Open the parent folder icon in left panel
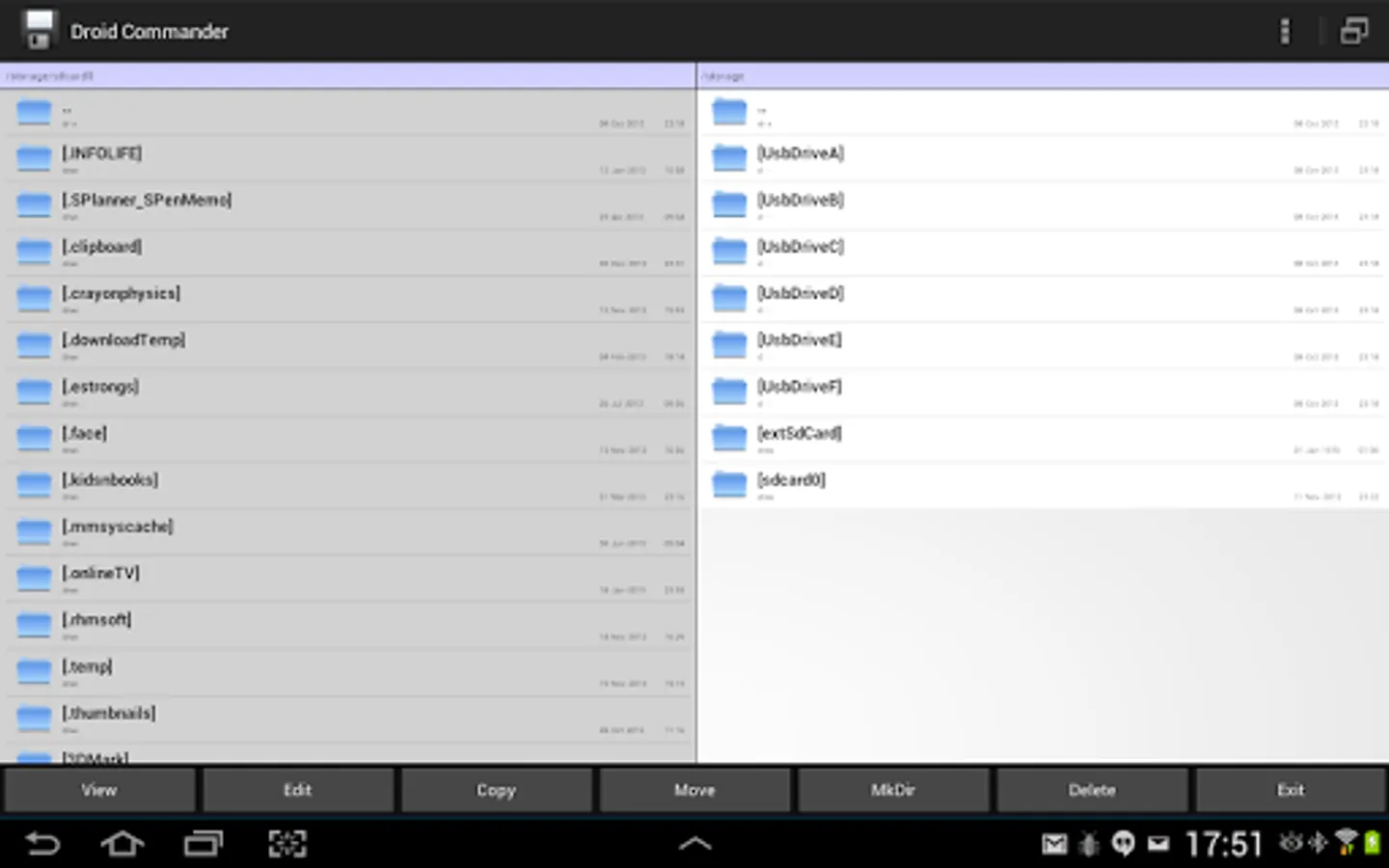1389x868 pixels. coord(34,112)
